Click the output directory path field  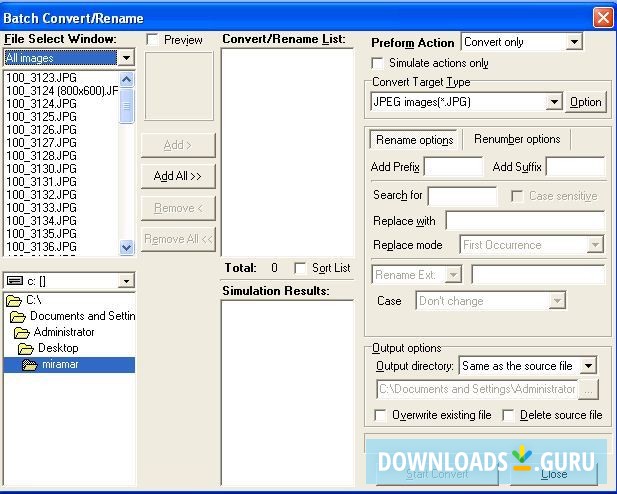[x=477, y=389]
